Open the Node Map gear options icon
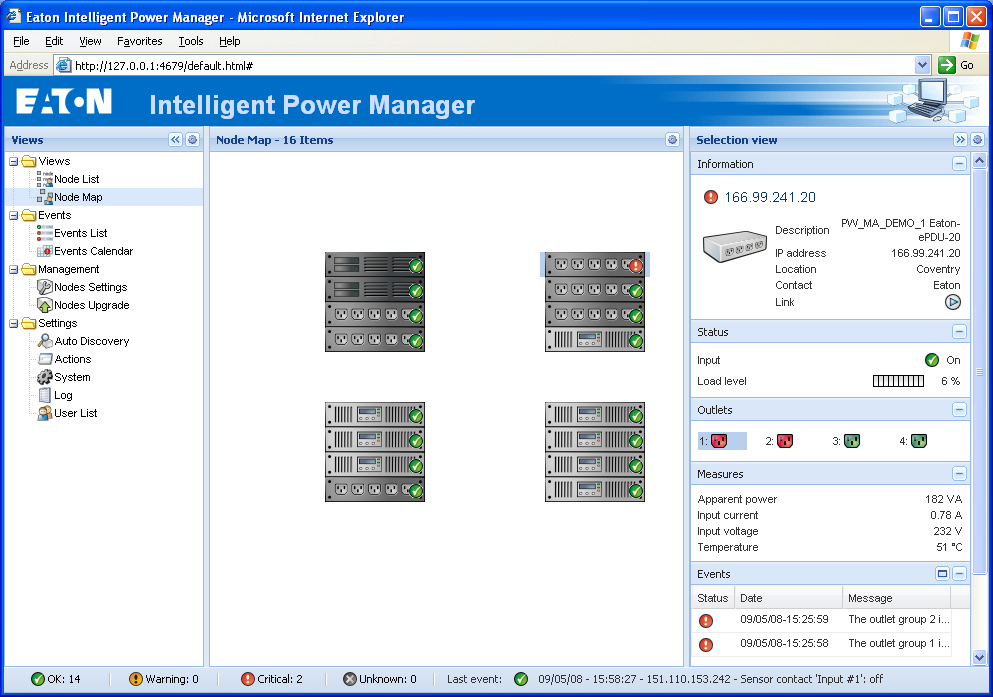This screenshot has width=993, height=697. (672, 140)
